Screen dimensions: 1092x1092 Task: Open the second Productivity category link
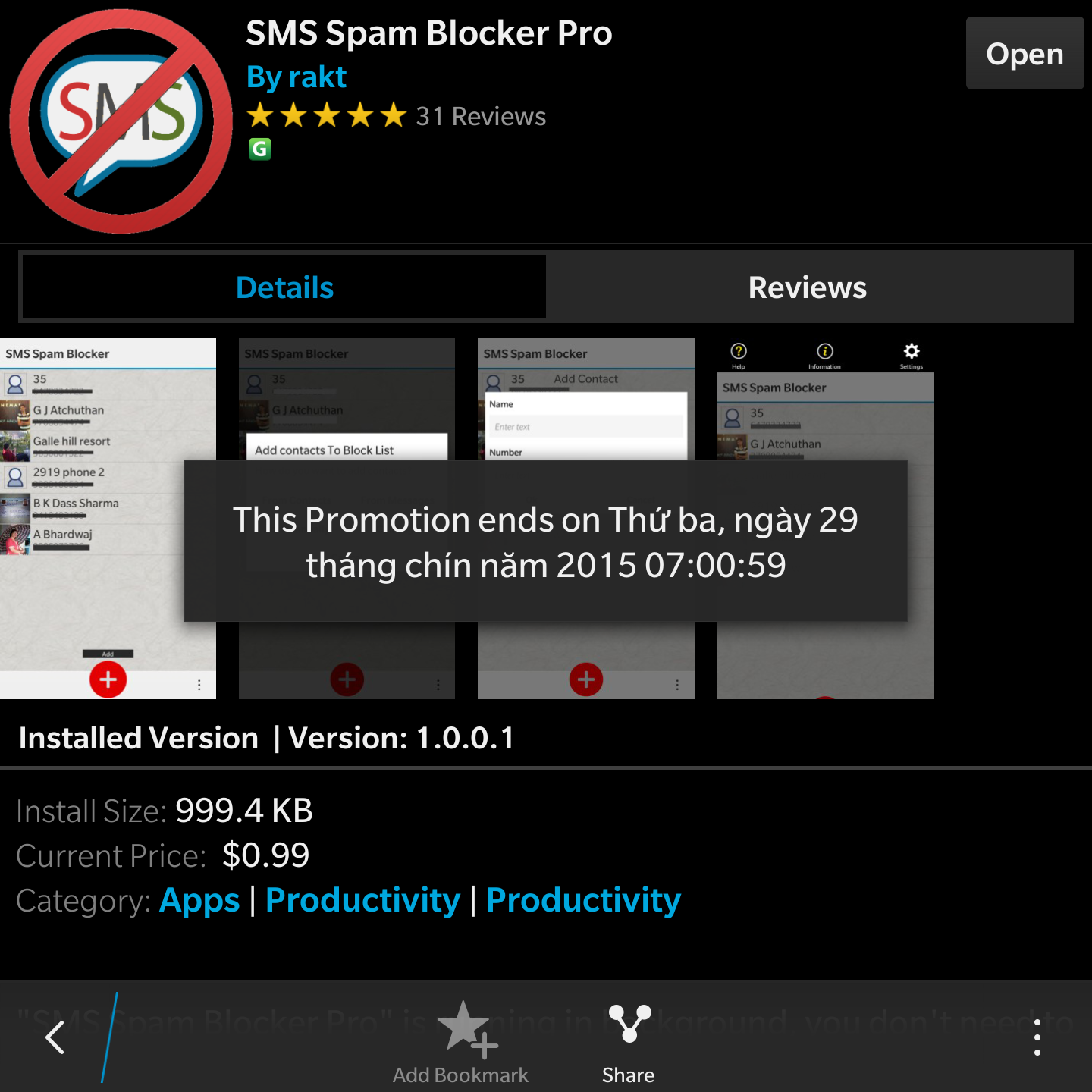tap(583, 900)
